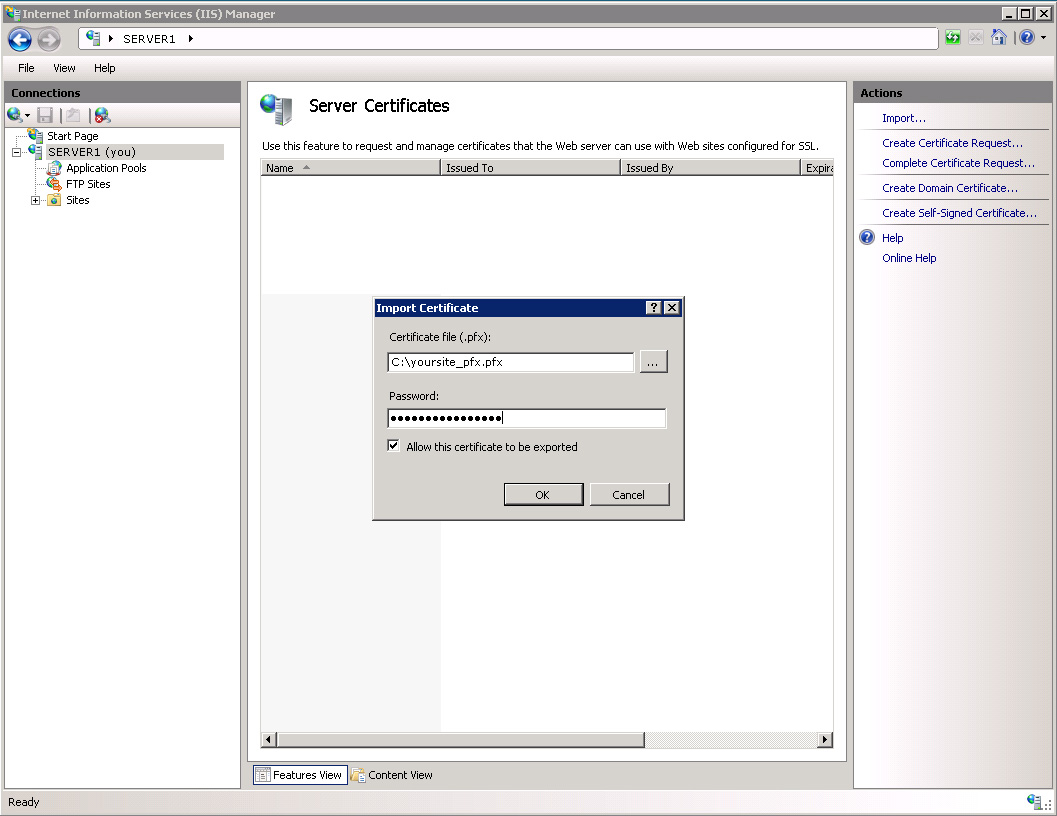1057x816 pixels.
Task: Click the Save floppy icon in Connections
Action: [44, 115]
